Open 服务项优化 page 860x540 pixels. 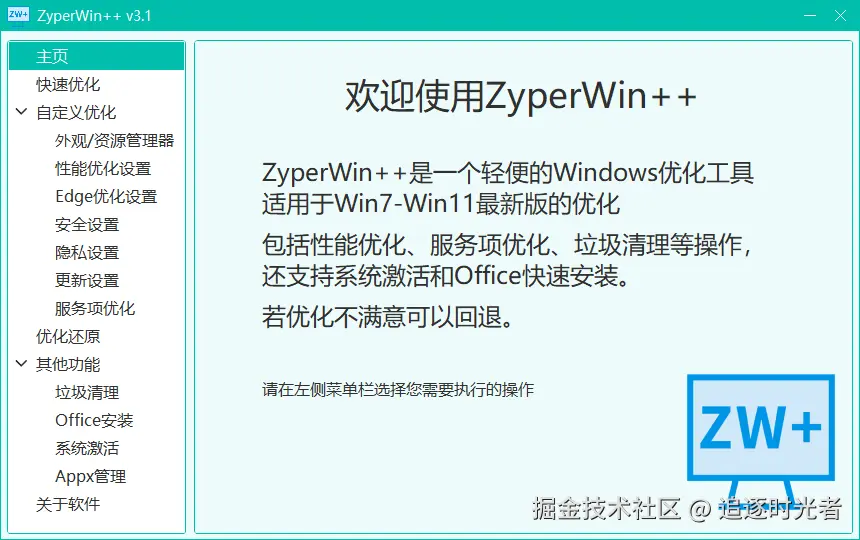click(x=97, y=308)
